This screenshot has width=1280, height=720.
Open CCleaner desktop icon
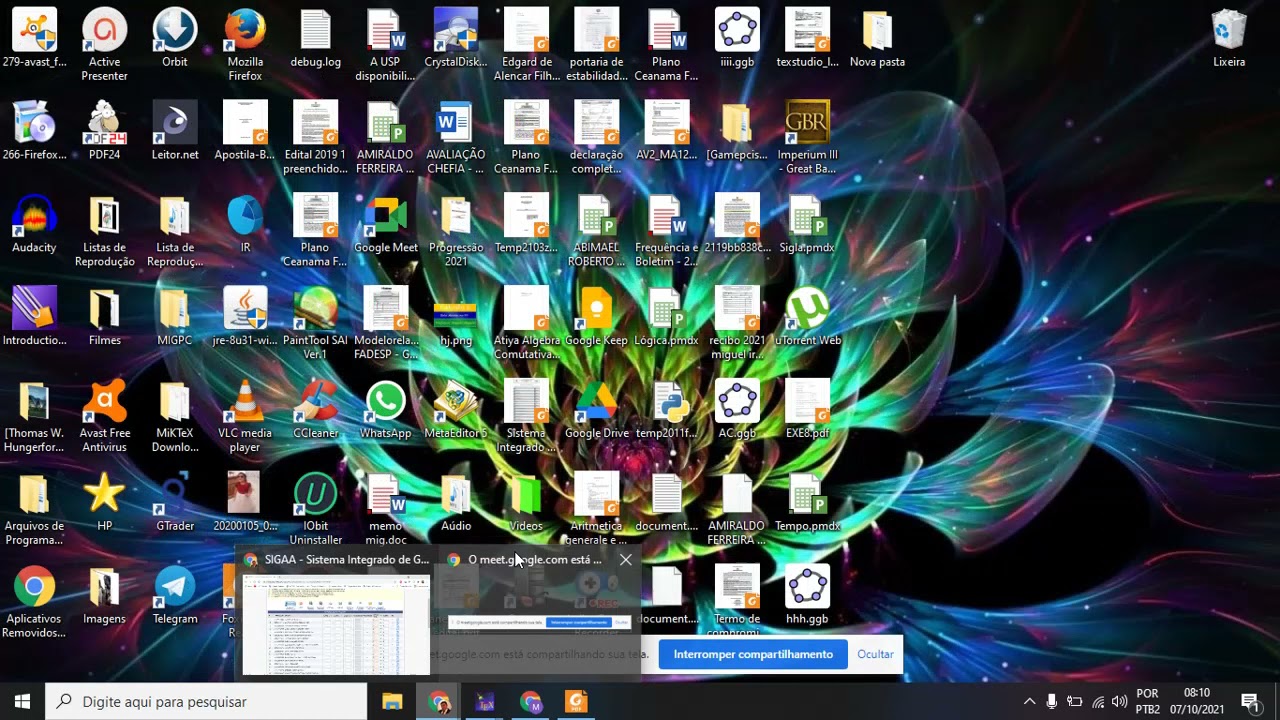[315, 410]
